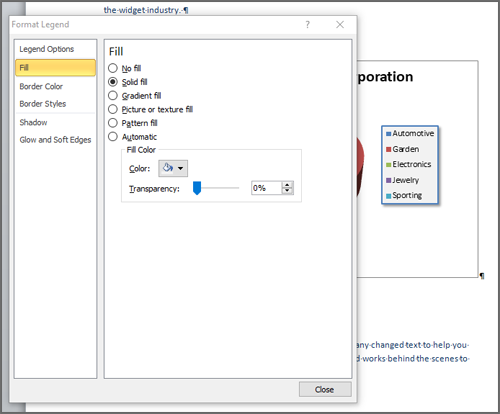Click the Close button
The height and width of the screenshot is (414, 500).
325,389
